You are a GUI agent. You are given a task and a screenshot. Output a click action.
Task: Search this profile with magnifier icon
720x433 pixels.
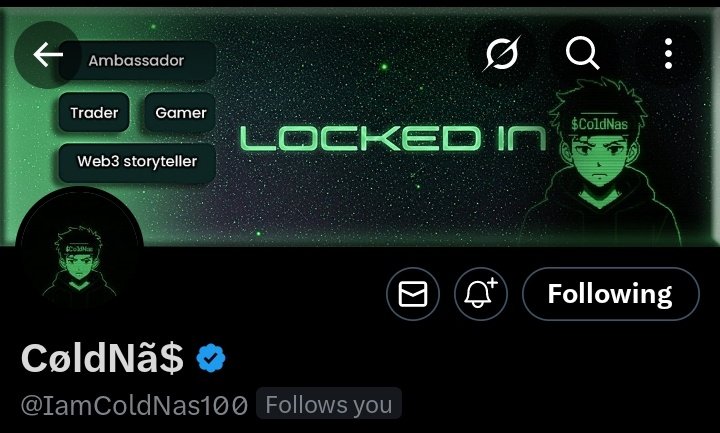click(582, 53)
